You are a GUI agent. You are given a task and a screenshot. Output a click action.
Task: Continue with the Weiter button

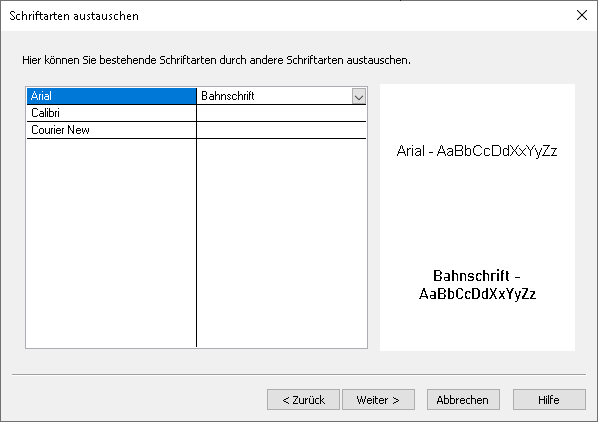click(378, 400)
